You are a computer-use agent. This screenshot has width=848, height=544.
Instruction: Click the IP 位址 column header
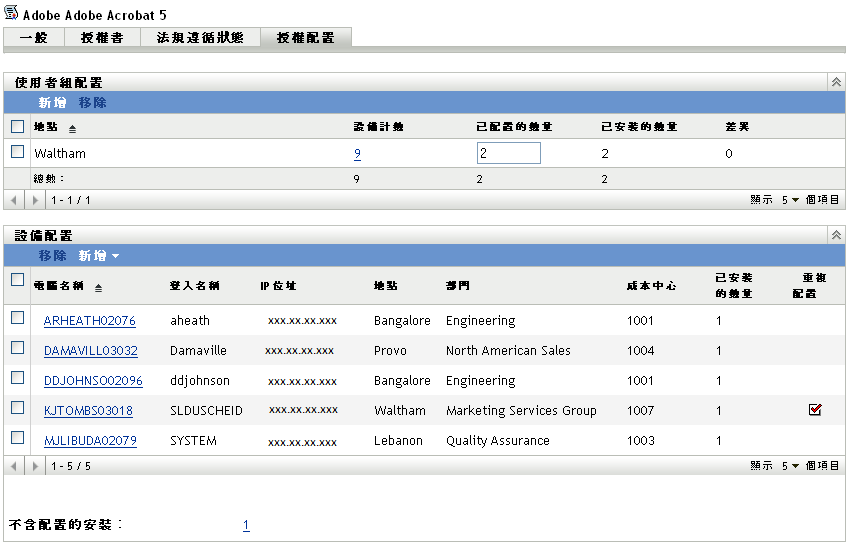[278, 286]
